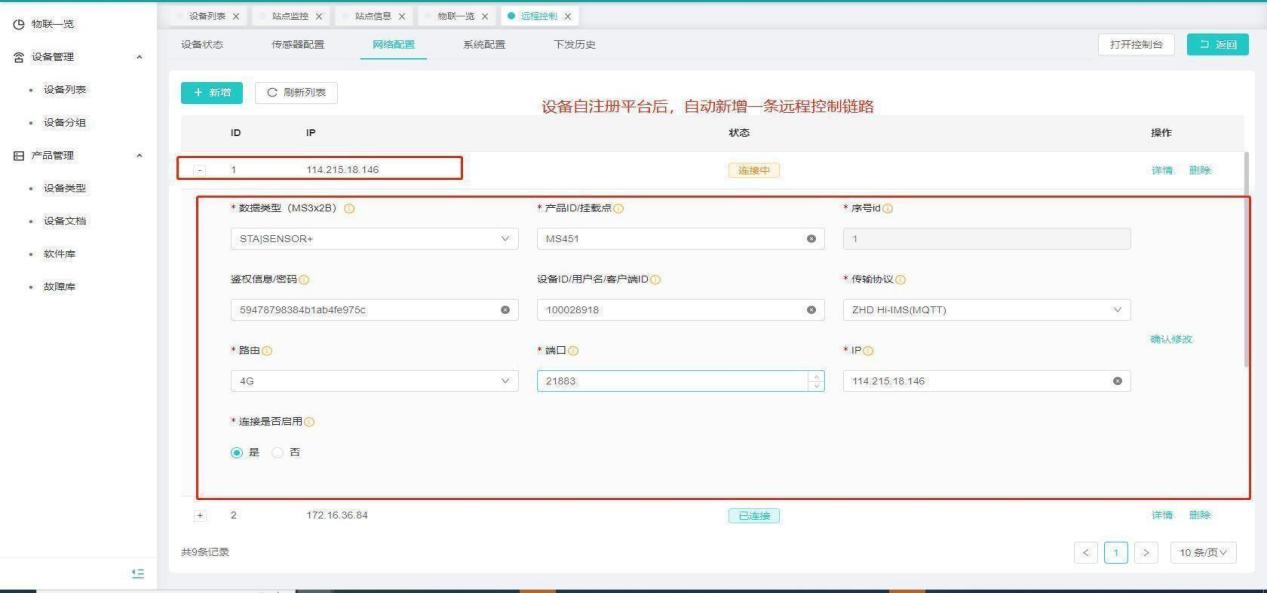Switch to the 下发历史 tab
Viewport: 1267px width, 593px height.
575,45
